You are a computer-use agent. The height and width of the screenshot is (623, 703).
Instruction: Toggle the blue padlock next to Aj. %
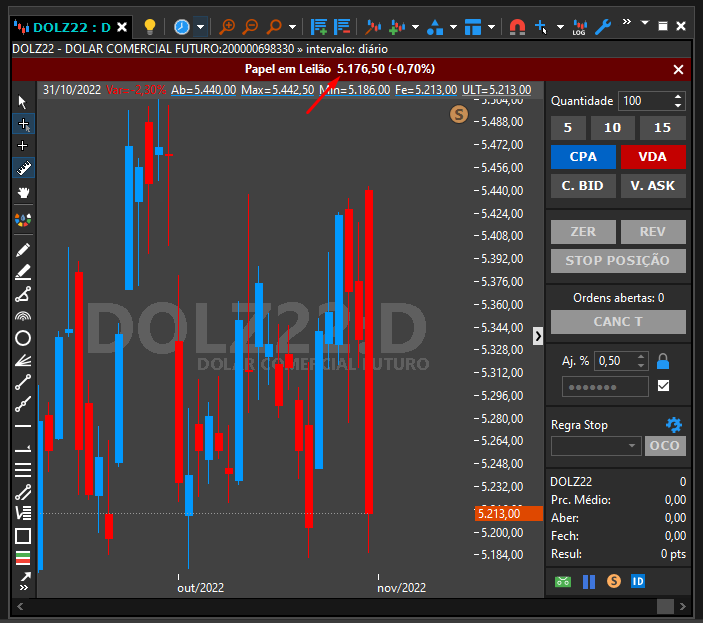[663, 361]
